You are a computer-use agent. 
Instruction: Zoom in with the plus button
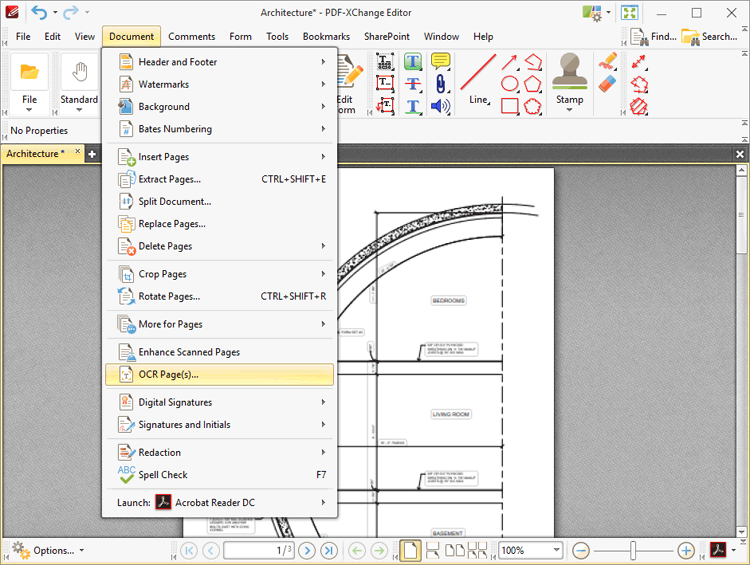coord(686,551)
